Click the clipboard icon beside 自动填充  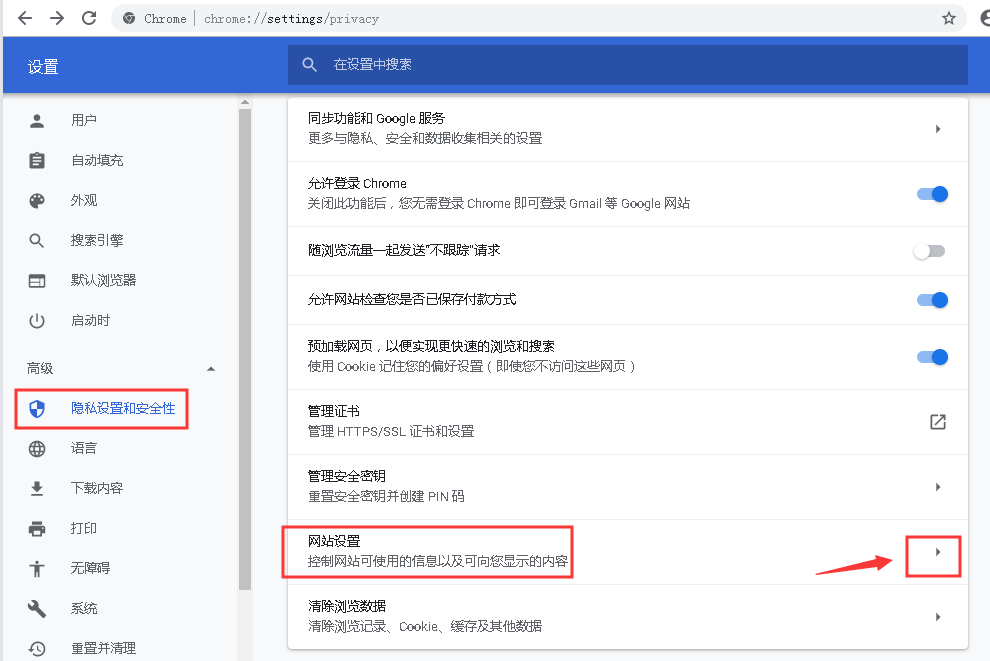[x=37, y=160]
